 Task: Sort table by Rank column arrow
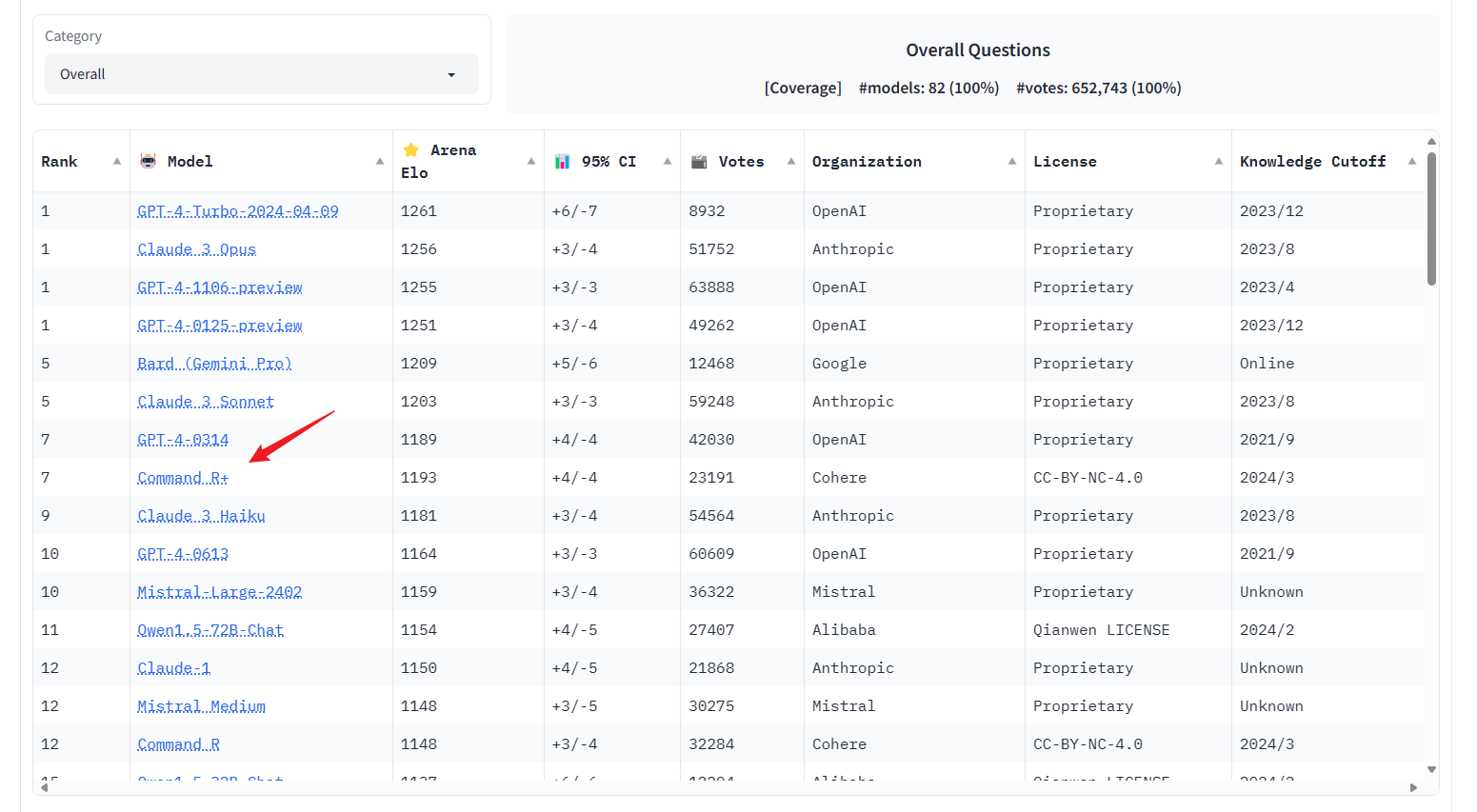pos(117,161)
